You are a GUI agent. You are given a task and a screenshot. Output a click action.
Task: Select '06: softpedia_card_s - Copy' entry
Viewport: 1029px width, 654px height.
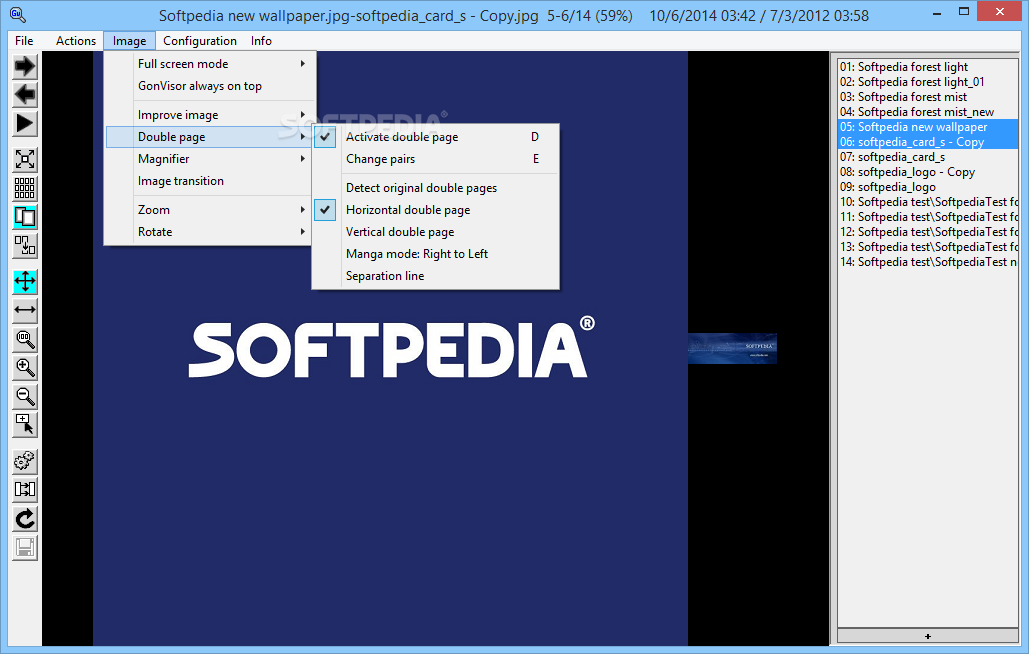pos(928,142)
